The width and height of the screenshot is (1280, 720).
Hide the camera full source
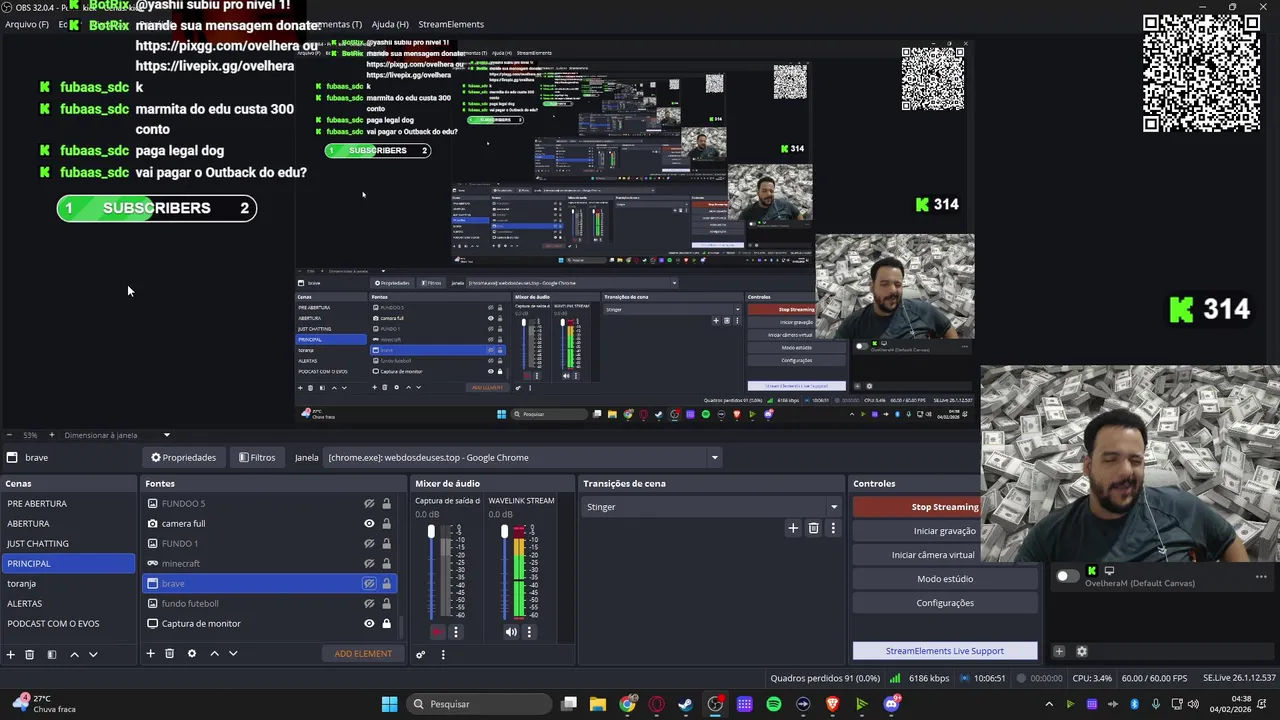tap(369, 524)
